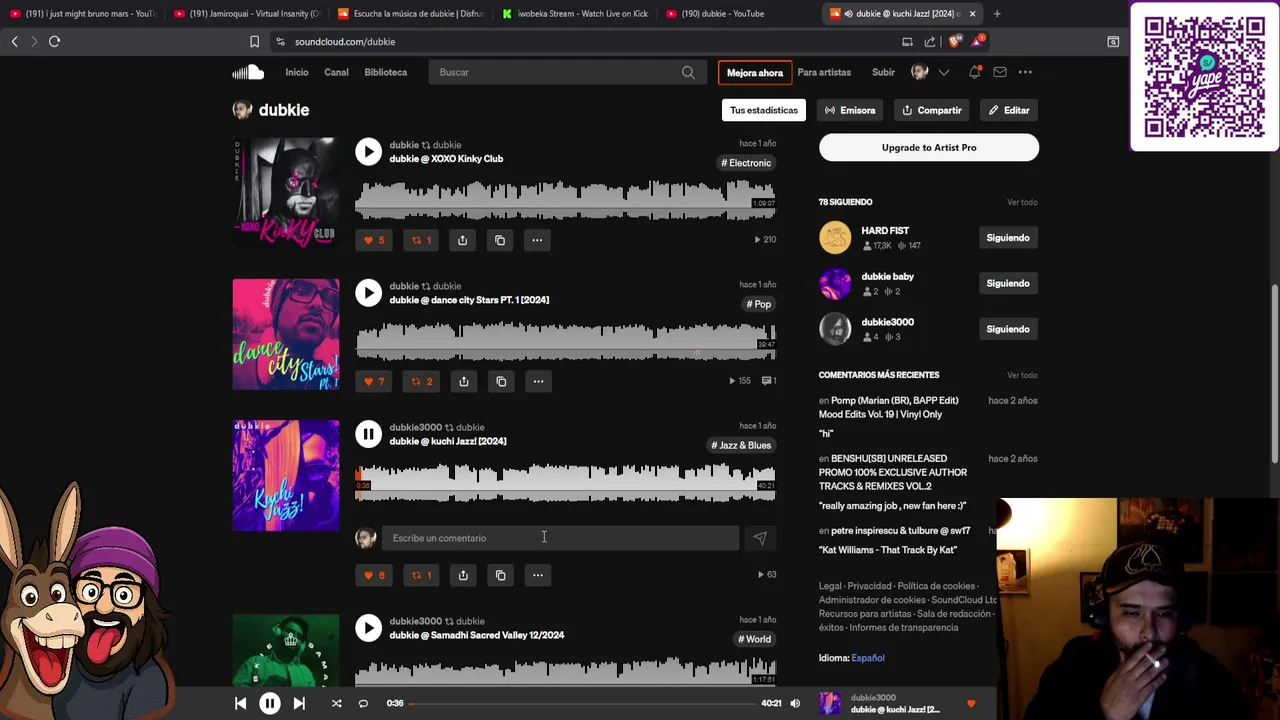Skip to previous track in player bar
The width and height of the screenshot is (1280, 720).
(240, 703)
